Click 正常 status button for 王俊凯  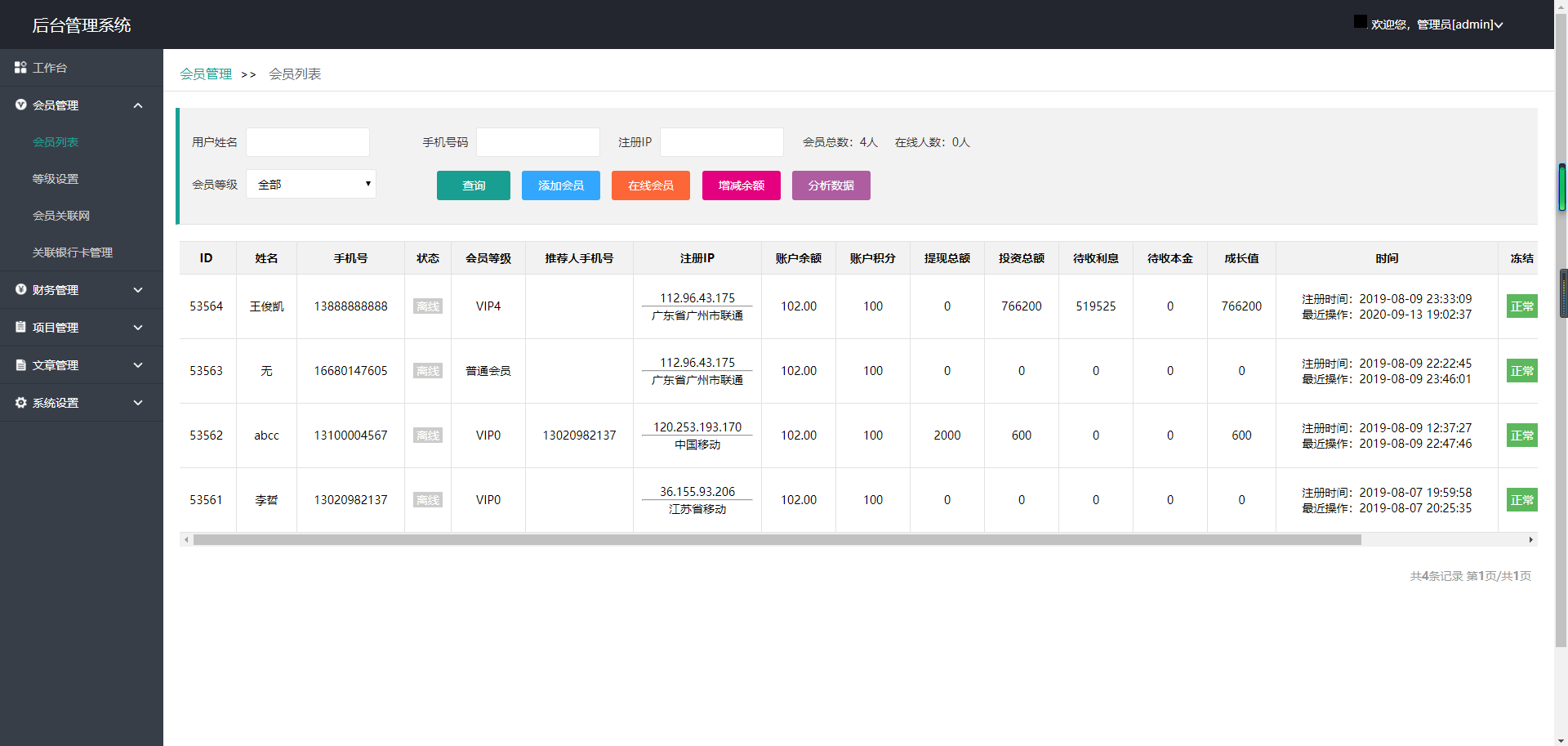[1522, 306]
